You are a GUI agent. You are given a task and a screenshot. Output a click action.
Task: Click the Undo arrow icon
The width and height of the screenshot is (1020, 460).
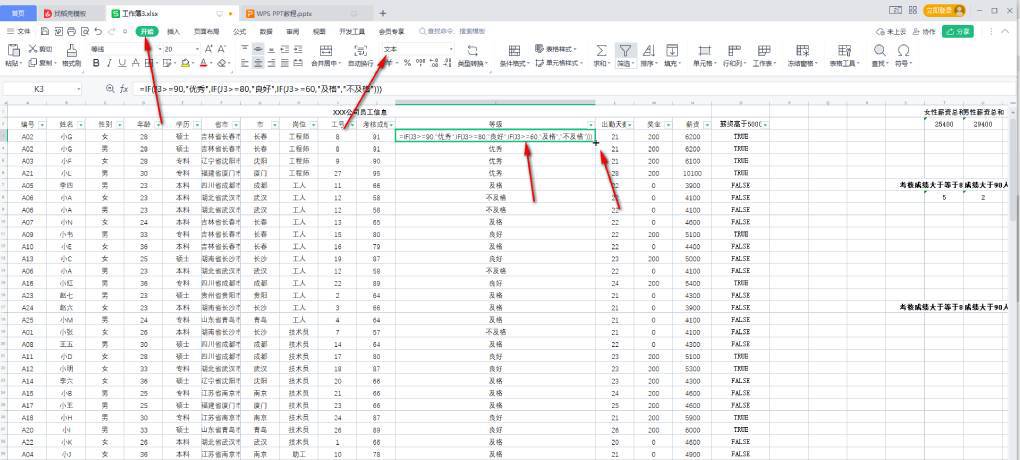pos(98,31)
